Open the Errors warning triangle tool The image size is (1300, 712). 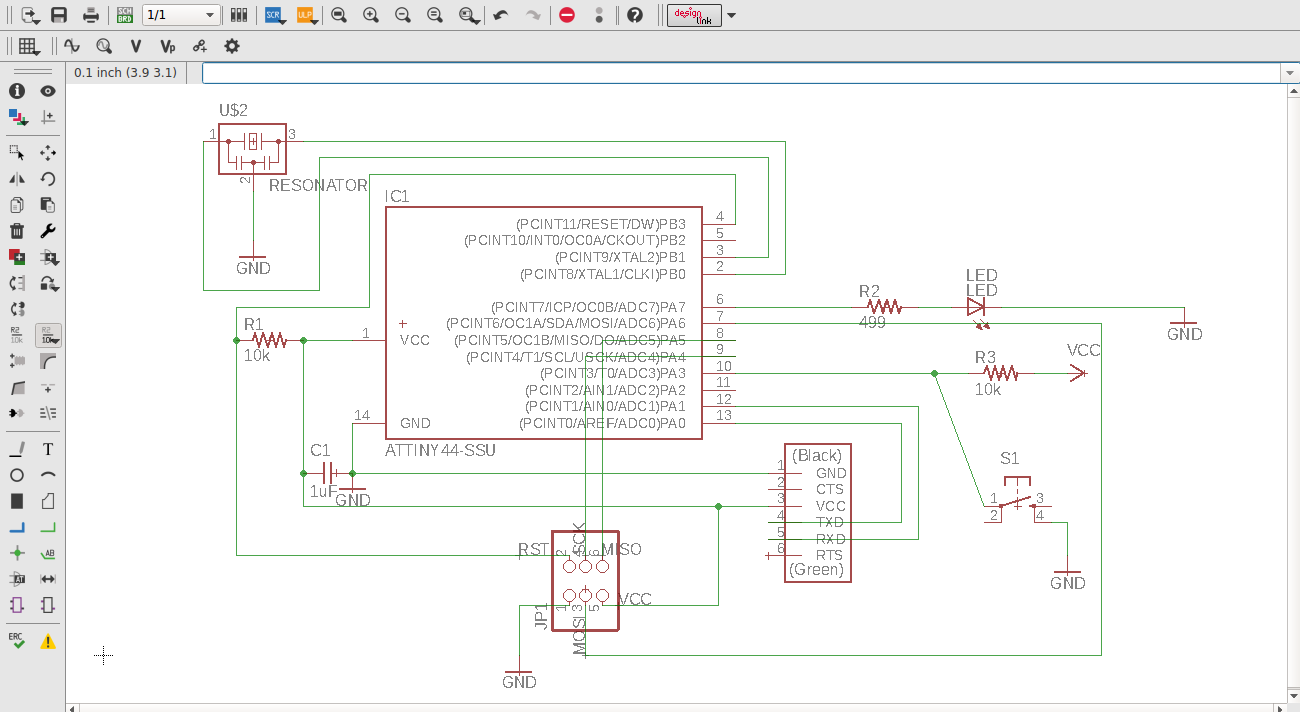pos(47,641)
